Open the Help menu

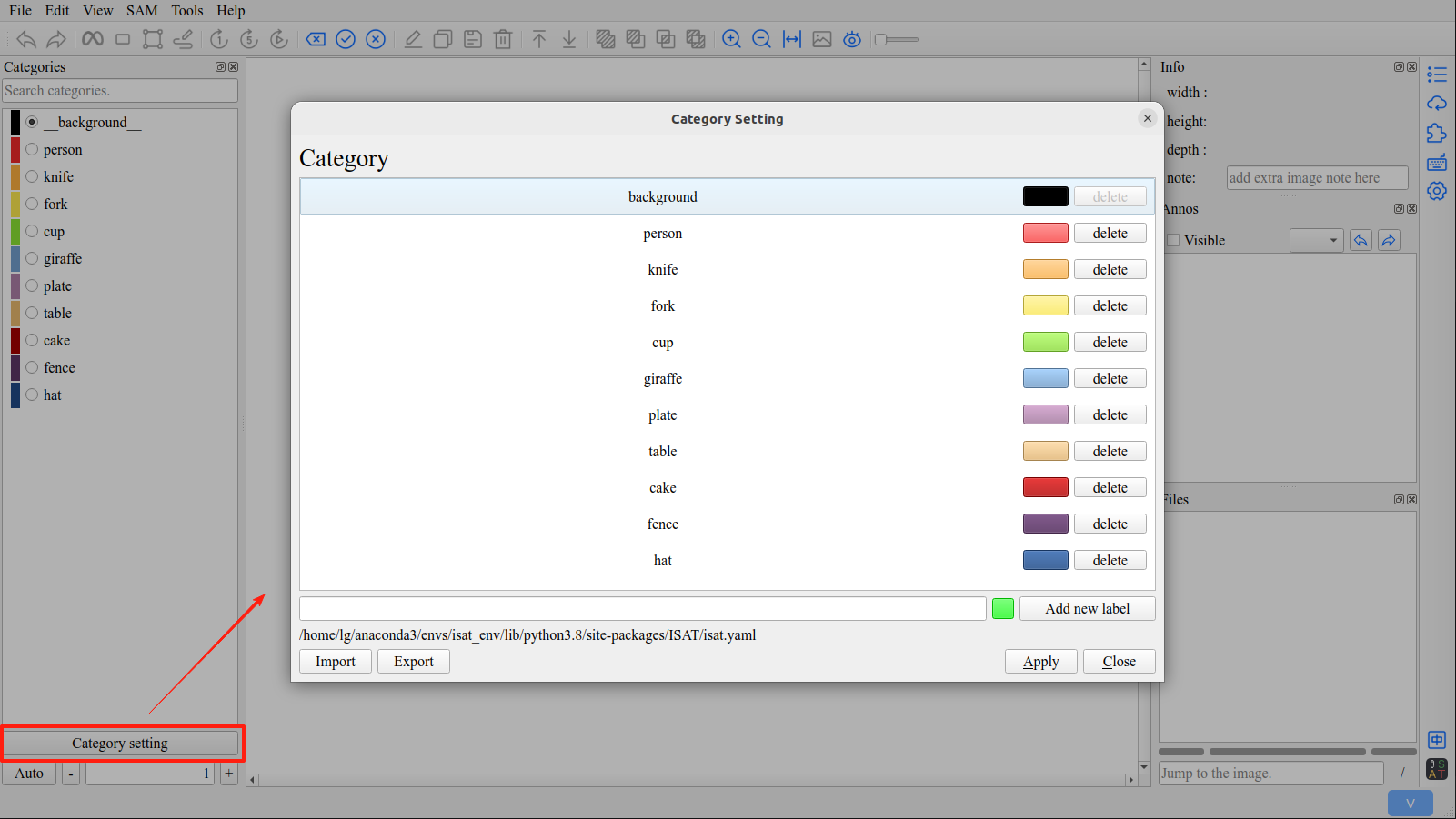[x=231, y=10]
